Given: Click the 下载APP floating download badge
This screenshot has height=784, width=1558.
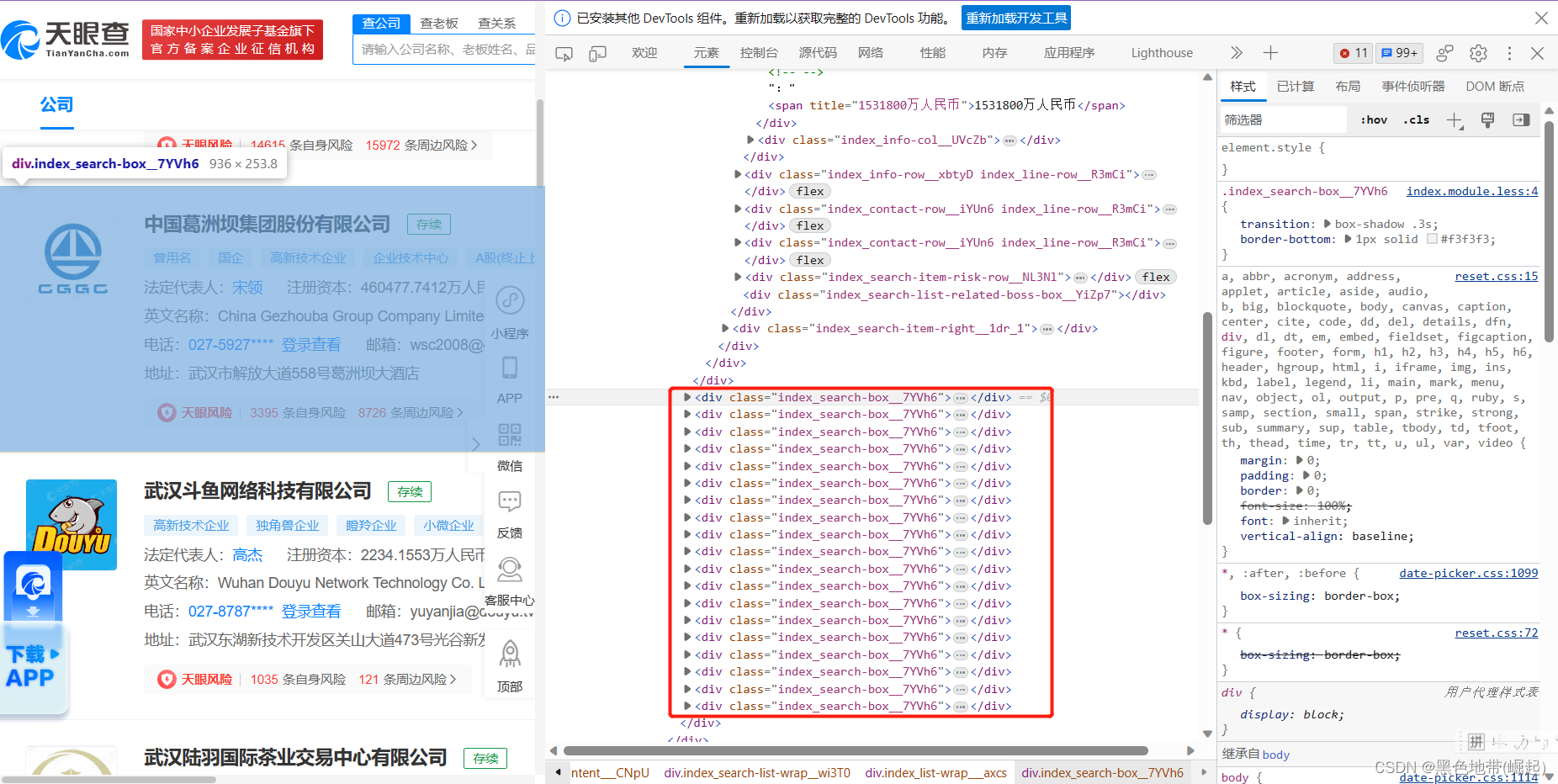Looking at the screenshot, I should pos(33,633).
